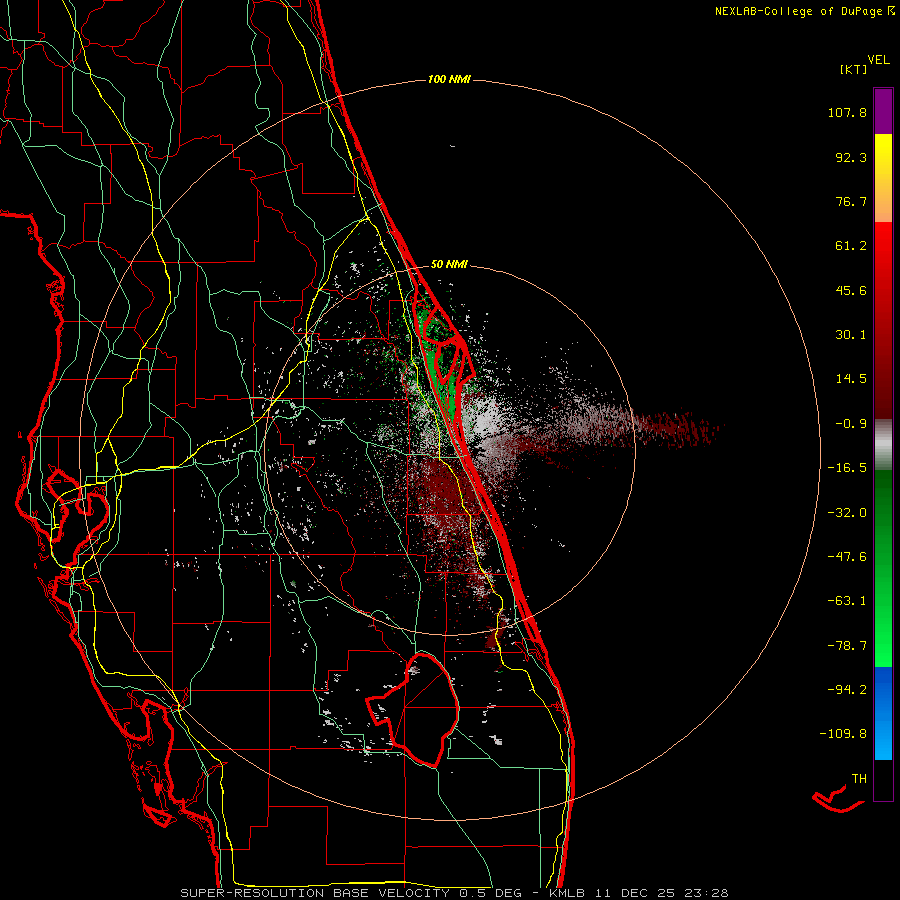Click the -47.6 velocity scale value

coord(847,557)
